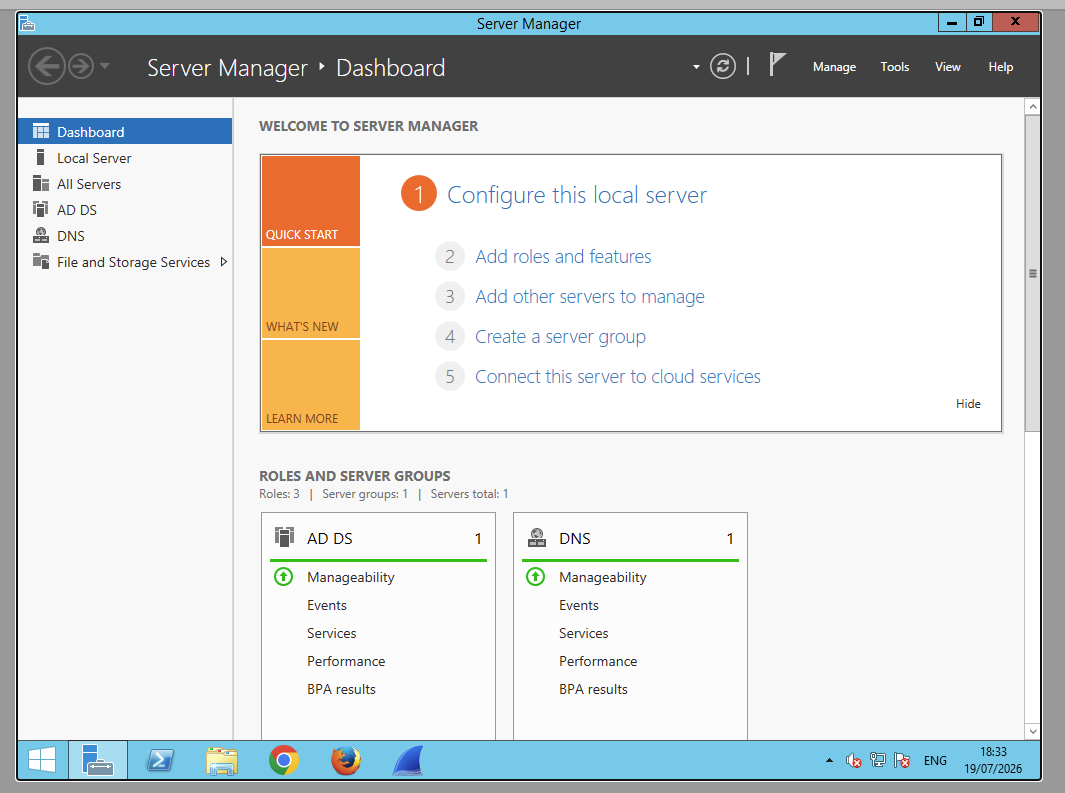The width and height of the screenshot is (1065, 793).
Task: Select Dashboard in the sidebar
Action: coord(125,132)
